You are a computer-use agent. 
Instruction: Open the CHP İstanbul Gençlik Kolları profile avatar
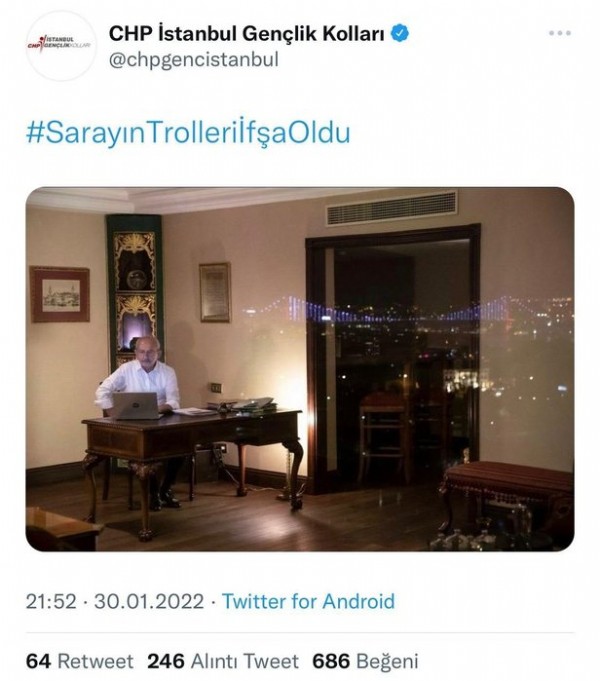57,46
